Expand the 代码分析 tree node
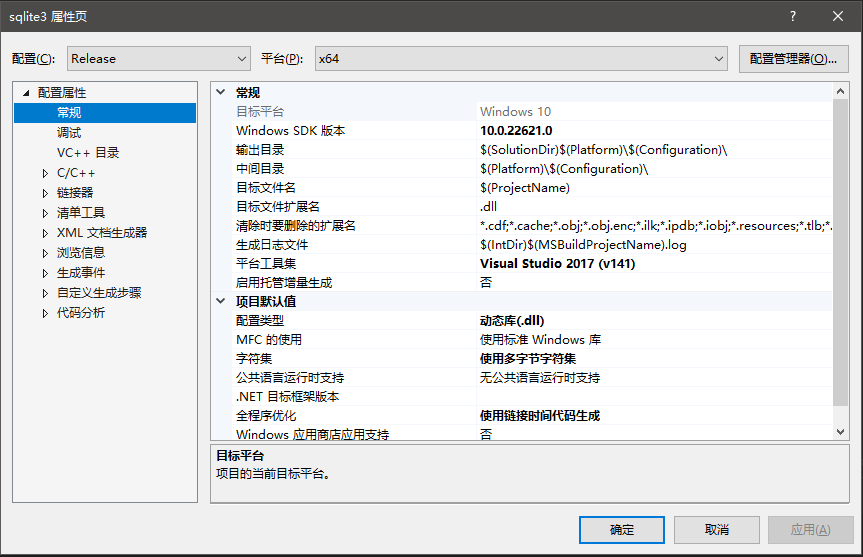 tap(45, 313)
